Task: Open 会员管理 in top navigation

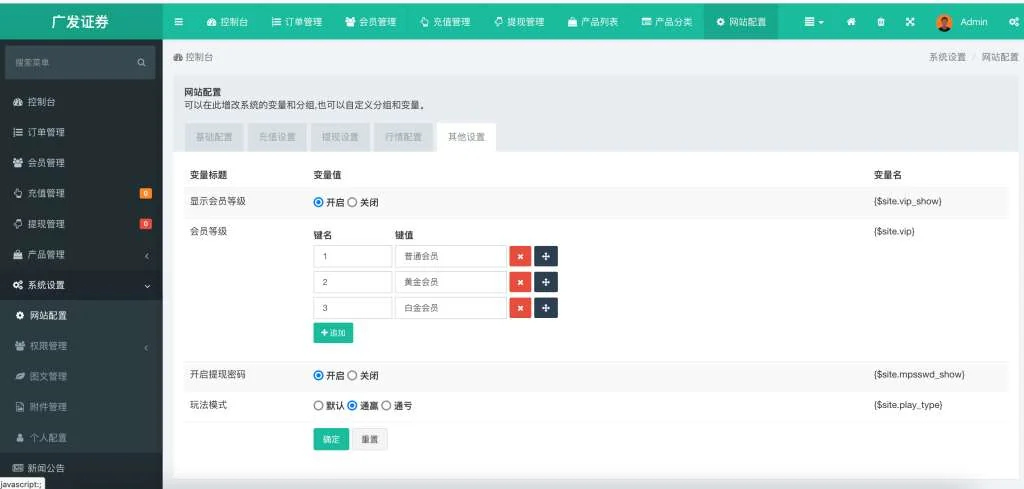Action: coord(370,22)
